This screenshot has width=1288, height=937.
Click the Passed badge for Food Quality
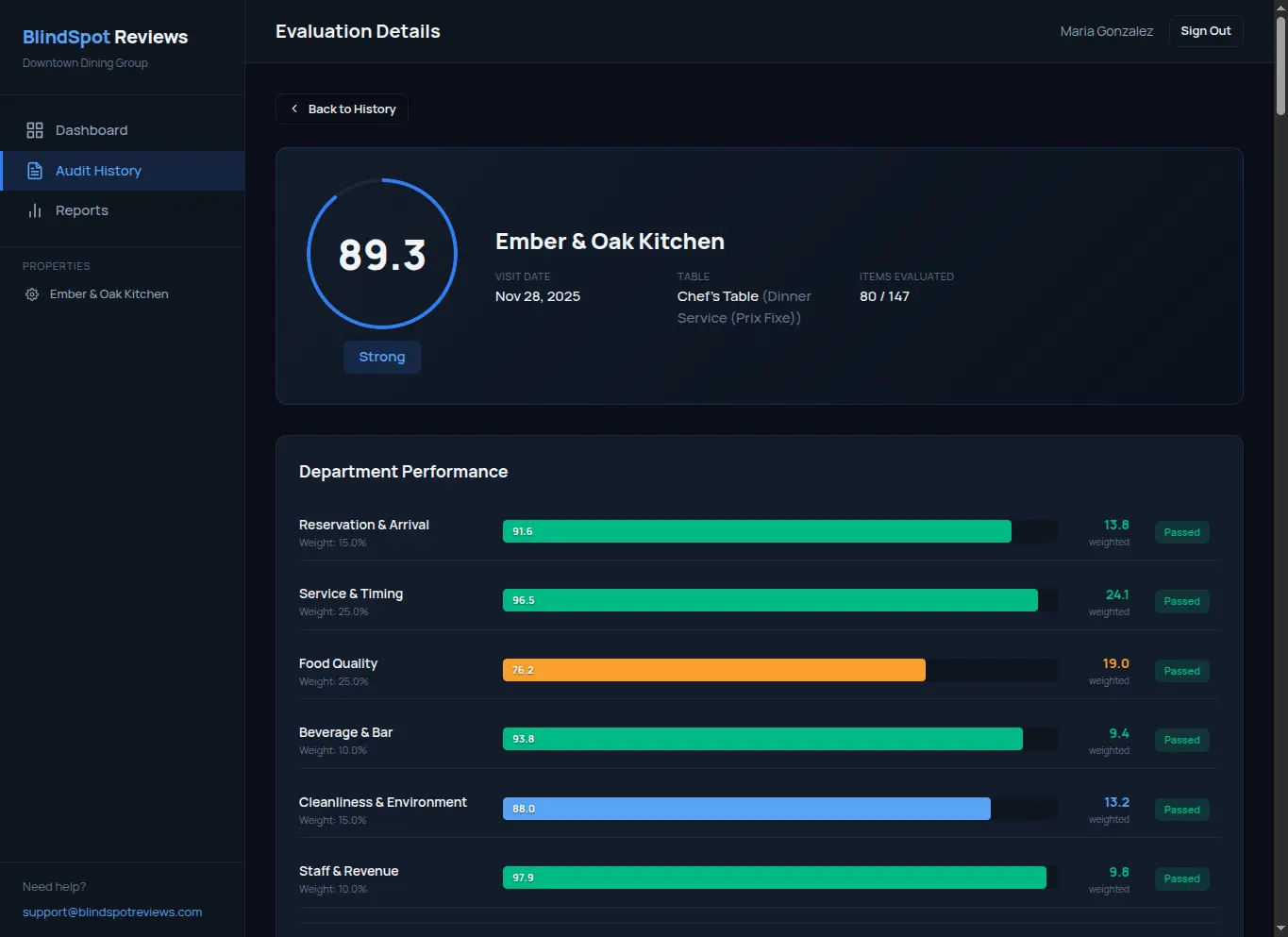[1181, 671]
